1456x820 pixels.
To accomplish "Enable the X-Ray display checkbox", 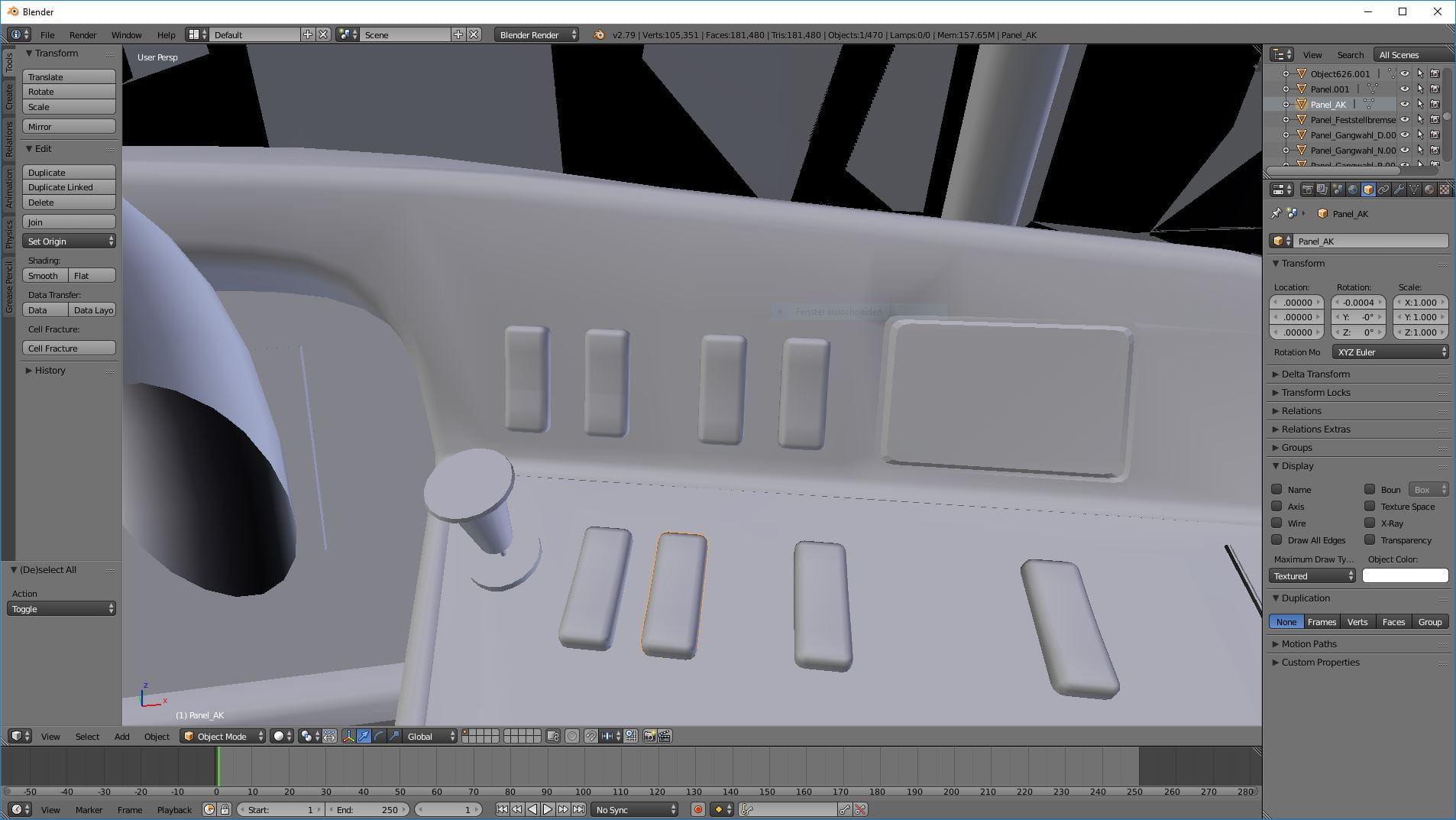I will [1370, 523].
